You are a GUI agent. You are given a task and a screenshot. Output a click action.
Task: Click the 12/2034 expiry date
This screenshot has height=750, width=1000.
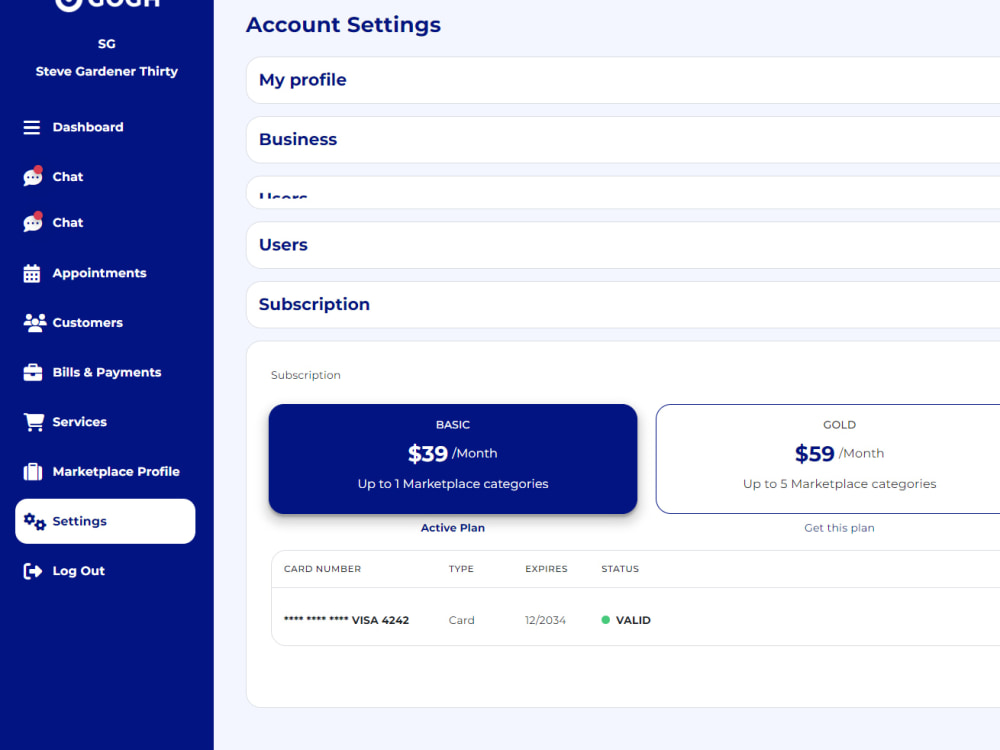coord(545,621)
